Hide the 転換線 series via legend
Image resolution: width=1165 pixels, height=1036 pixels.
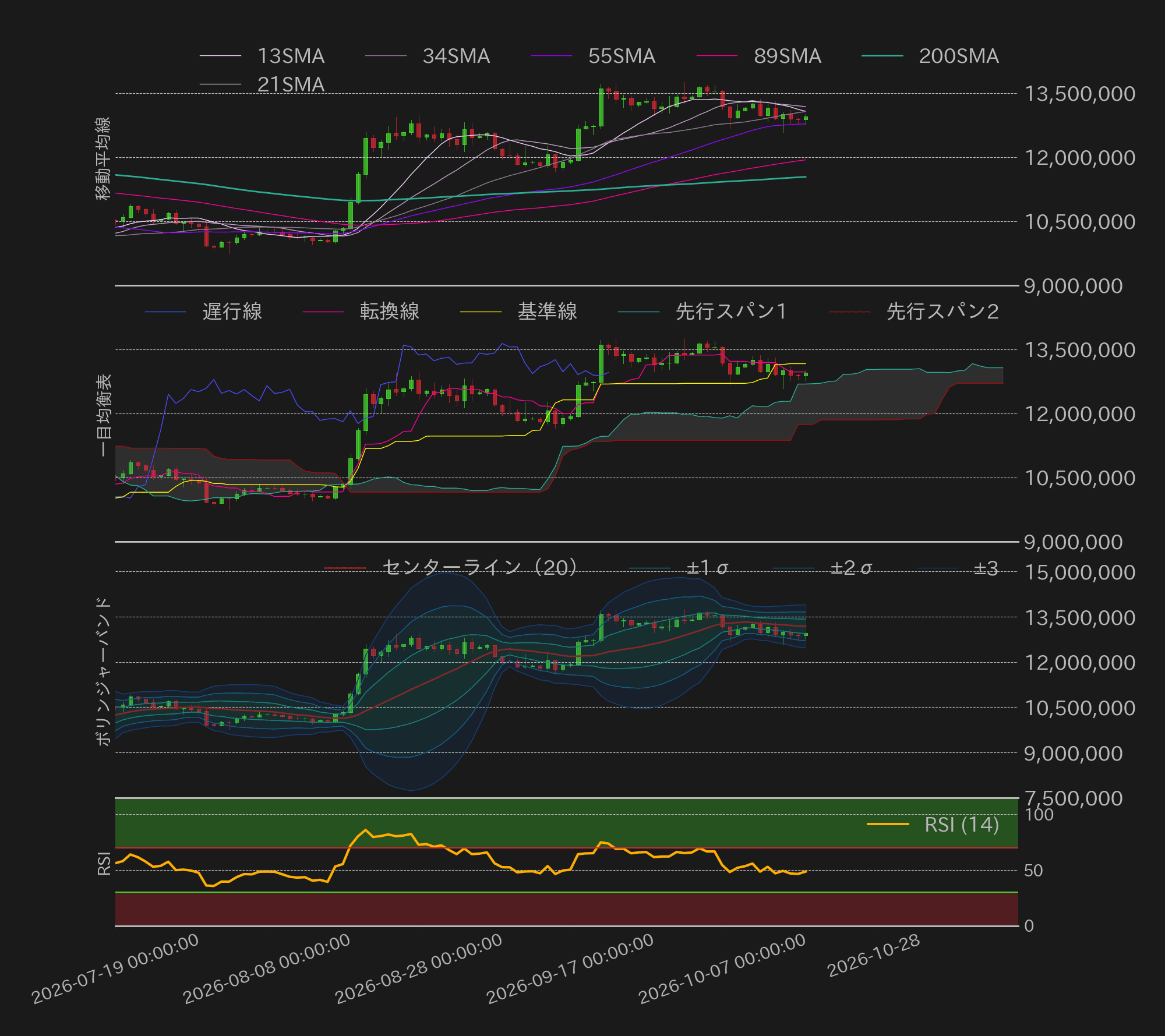361,312
